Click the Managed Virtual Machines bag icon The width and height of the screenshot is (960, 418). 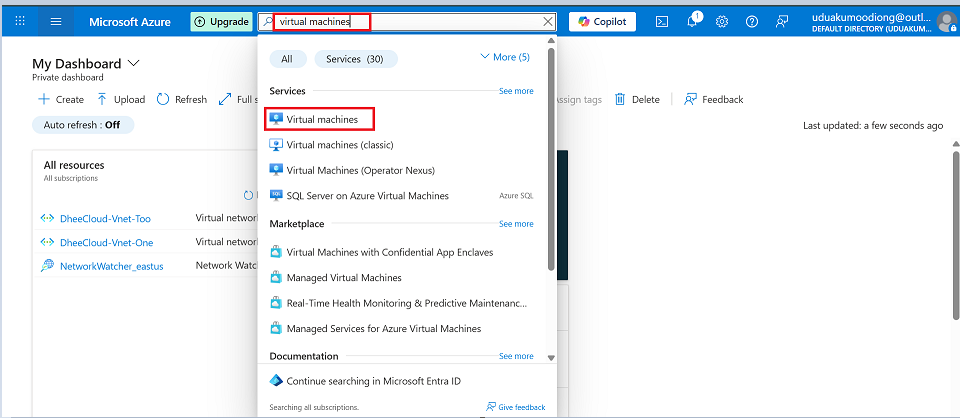coord(276,278)
